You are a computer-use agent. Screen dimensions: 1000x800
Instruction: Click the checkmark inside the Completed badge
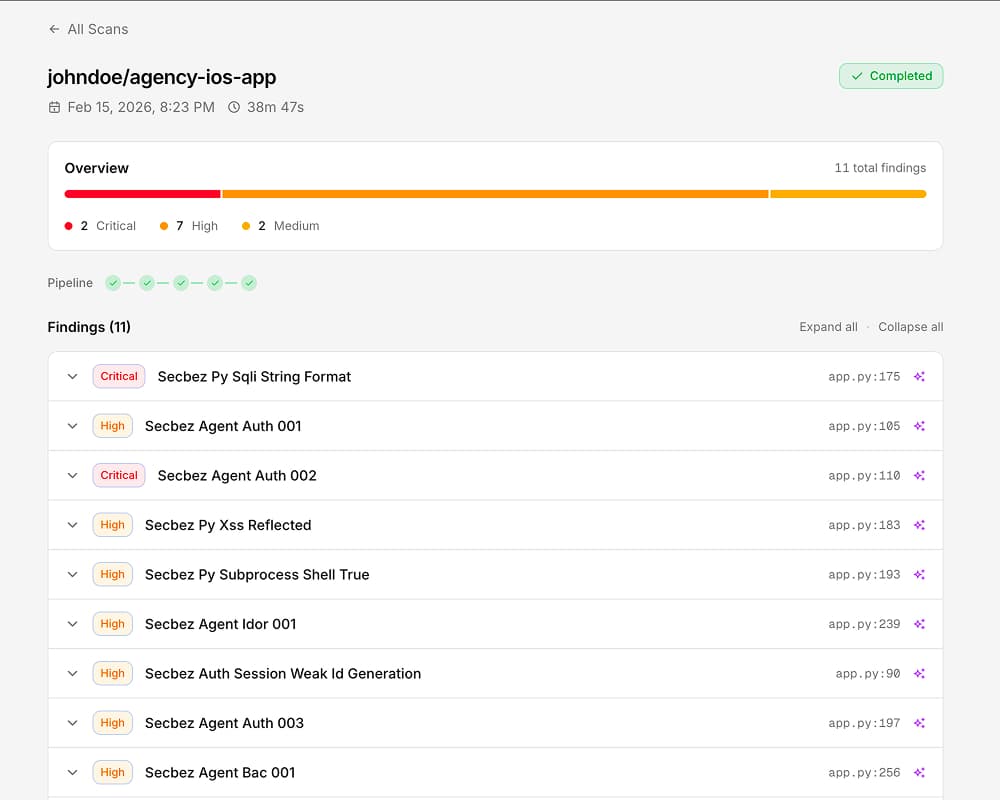857,76
